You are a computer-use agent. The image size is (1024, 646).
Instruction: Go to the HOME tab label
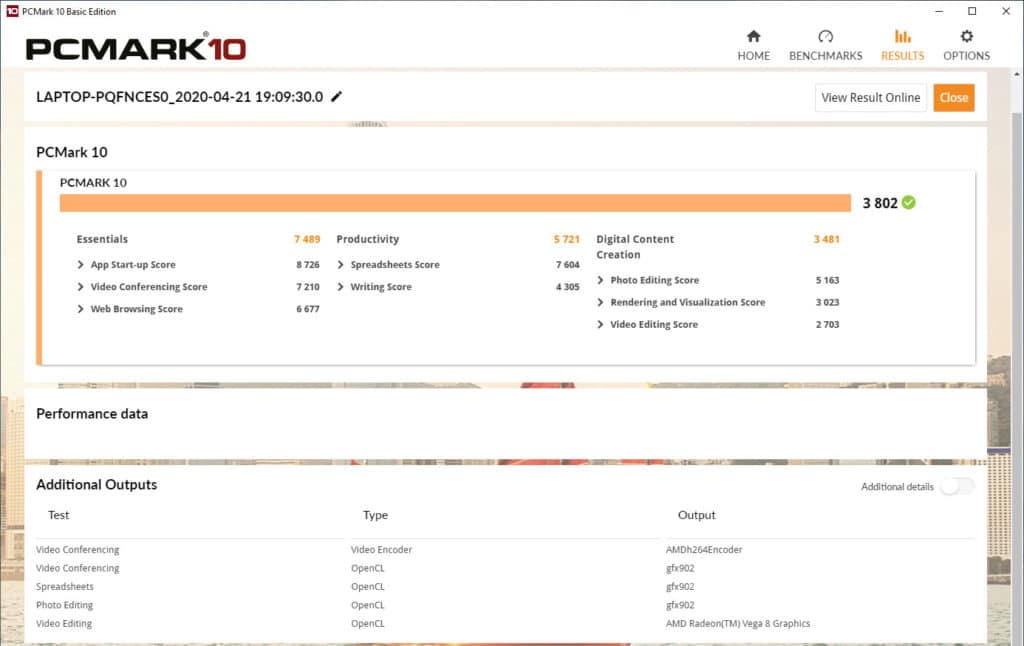[x=754, y=56]
